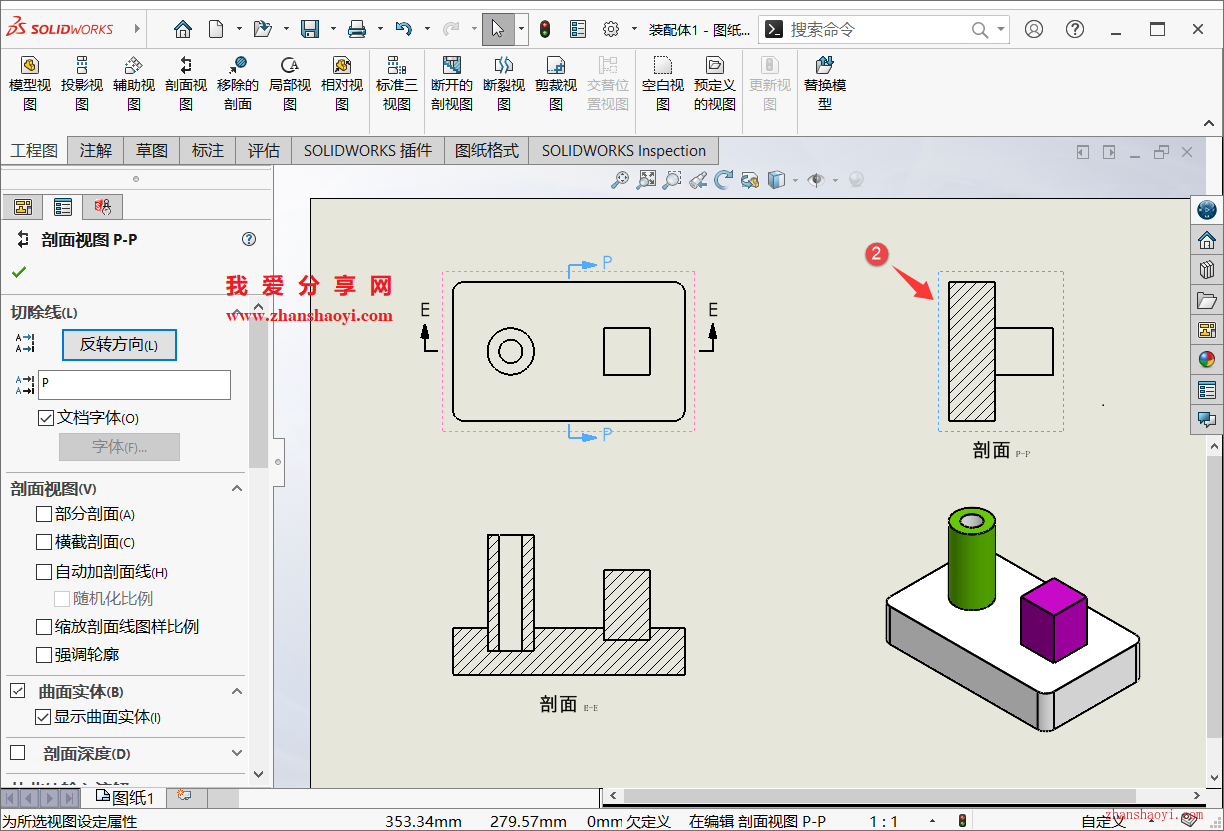
Task: Select the Standard 3 View (标准三视图) tool
Action: click(x=397, y=84)
